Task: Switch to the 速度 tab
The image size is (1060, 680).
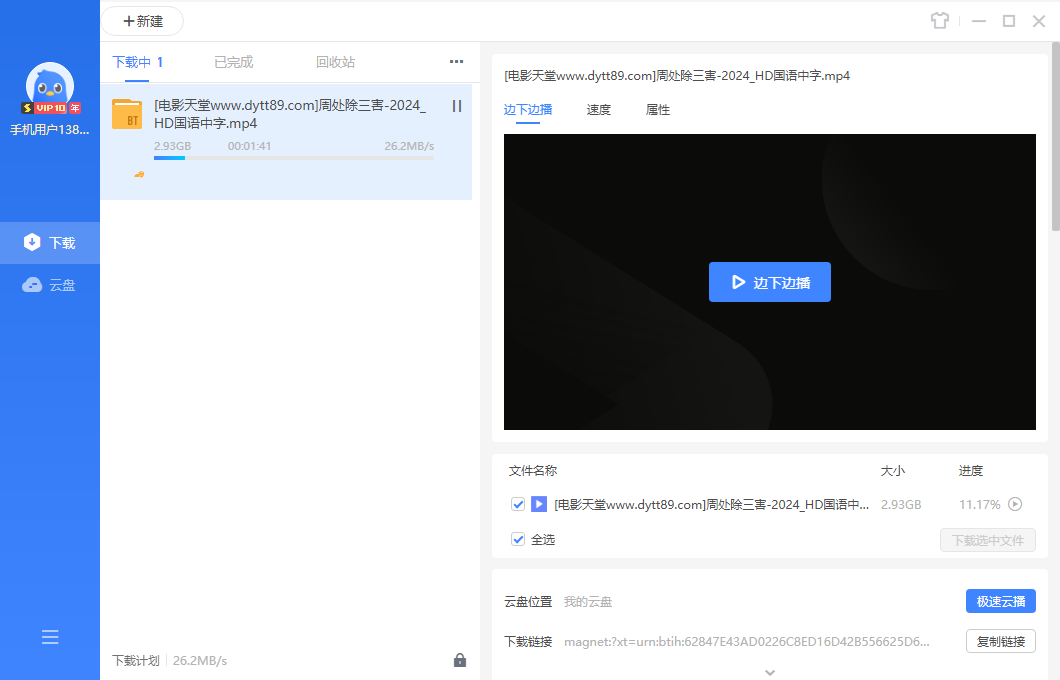Action: [x=598, y=110]
